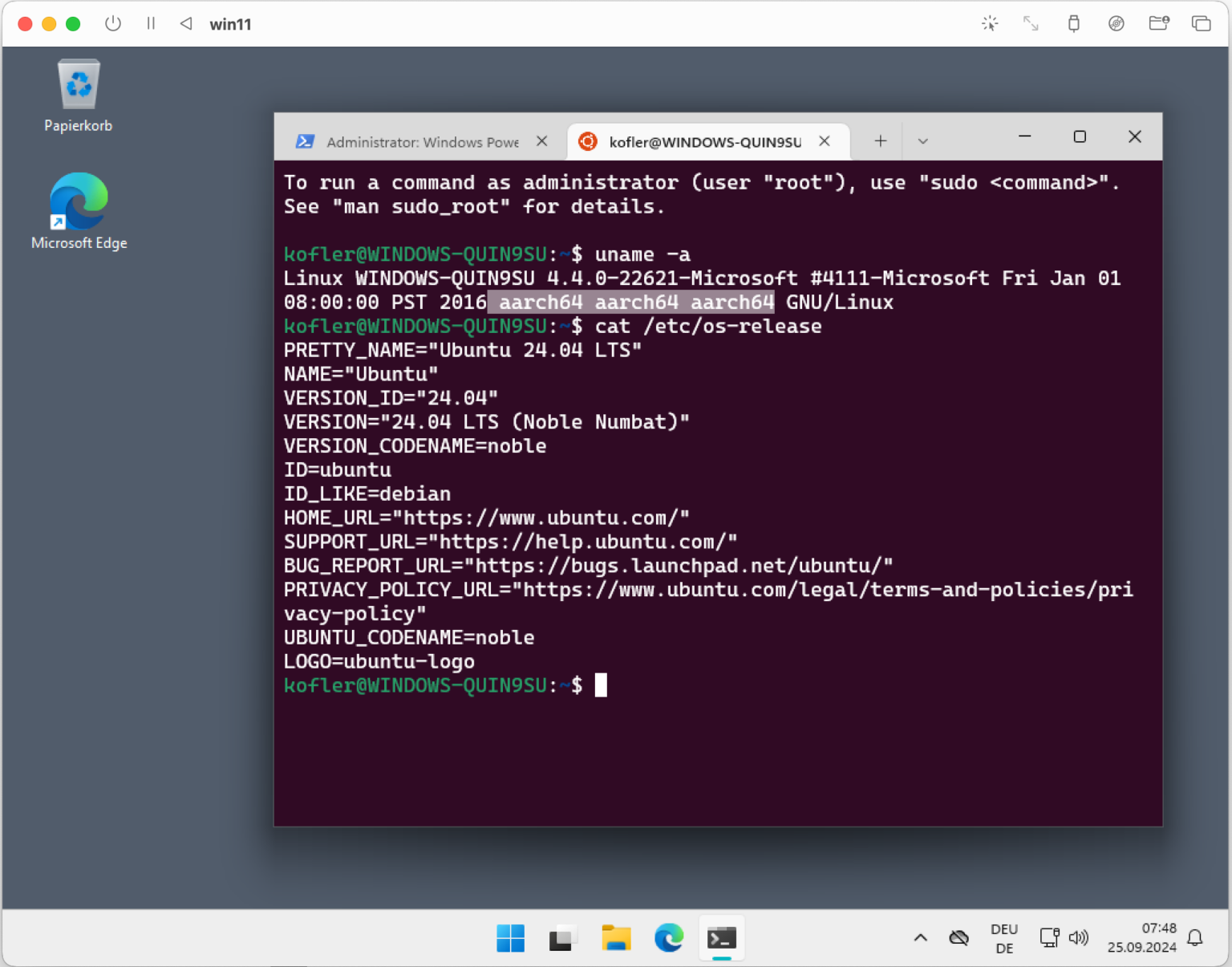The image size is (1232, 967).
Task: Click the resize display icon in VM toolbar
Action: 1031,24
